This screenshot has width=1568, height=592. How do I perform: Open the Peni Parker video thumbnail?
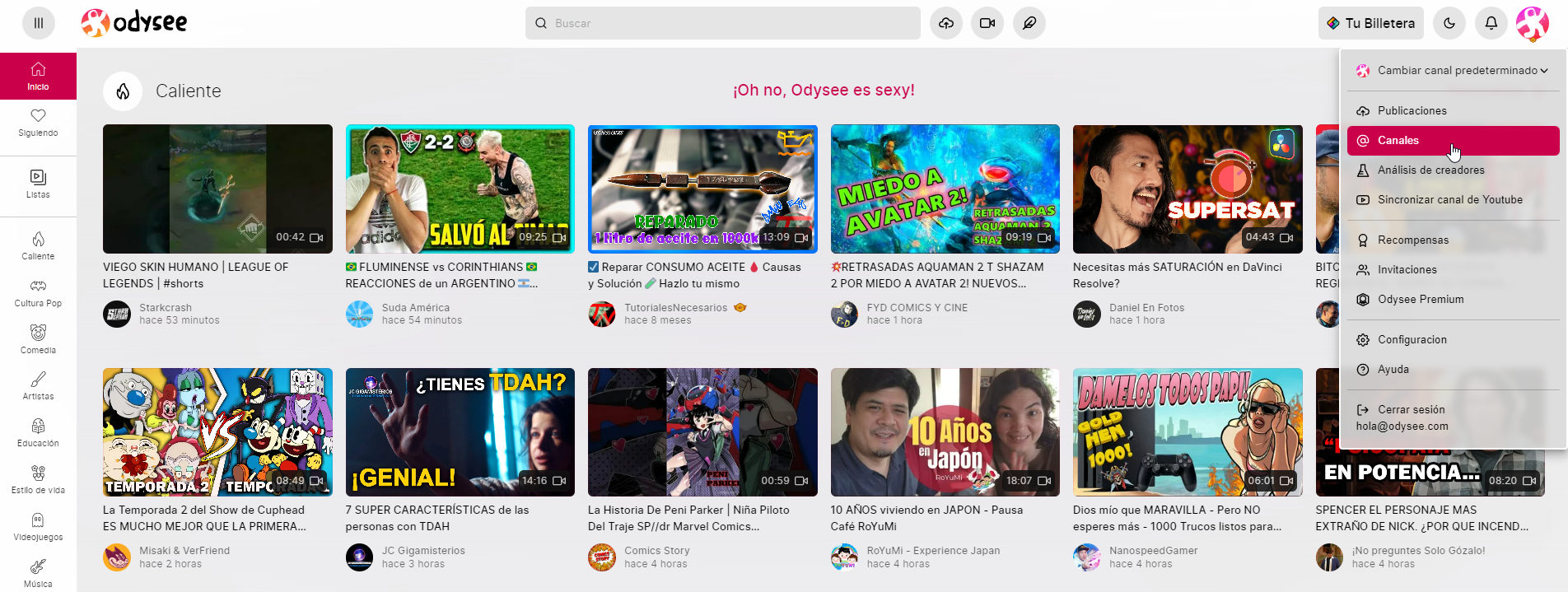coord(702,432)
